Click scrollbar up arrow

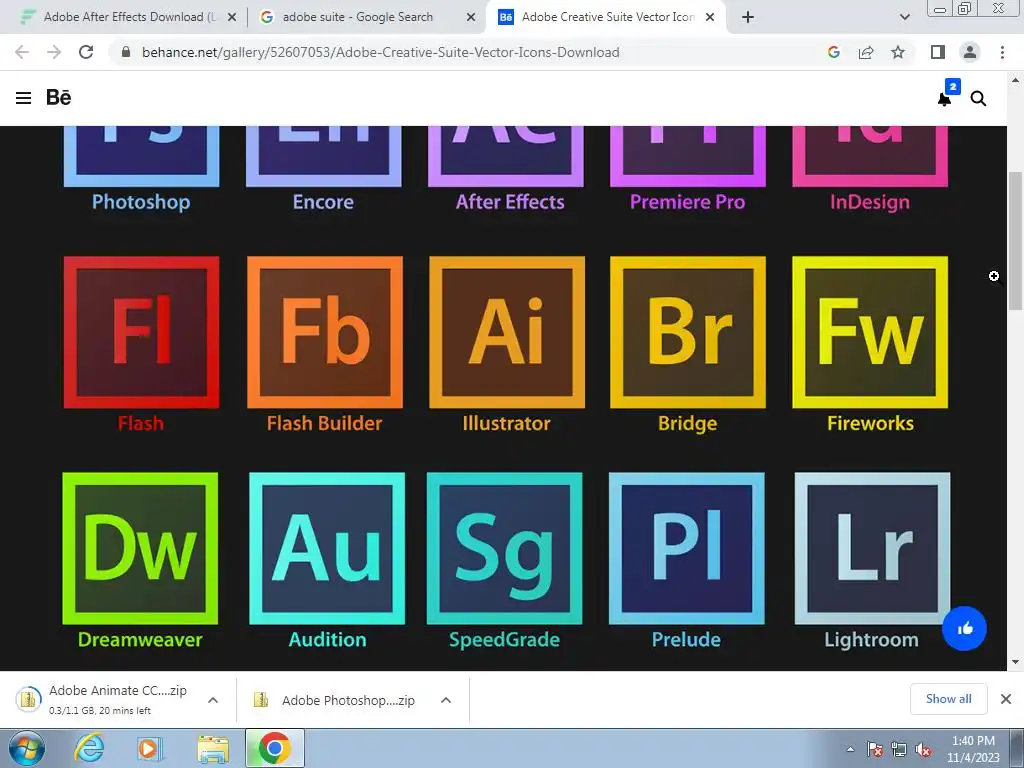coord(1015,80)
